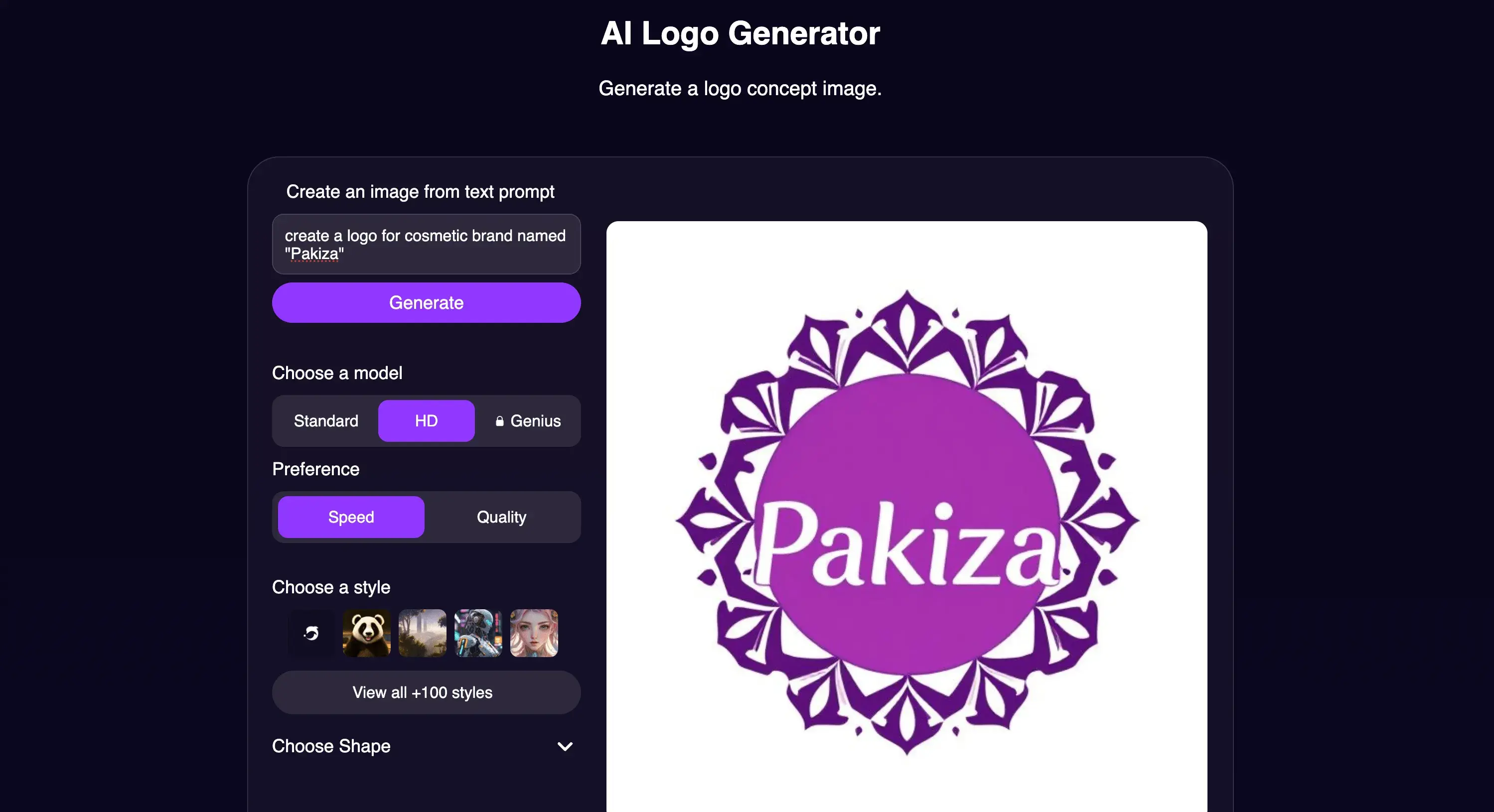Choose the anime girl style thumbnail
1494x812 pixels.
tap(534, 633)
